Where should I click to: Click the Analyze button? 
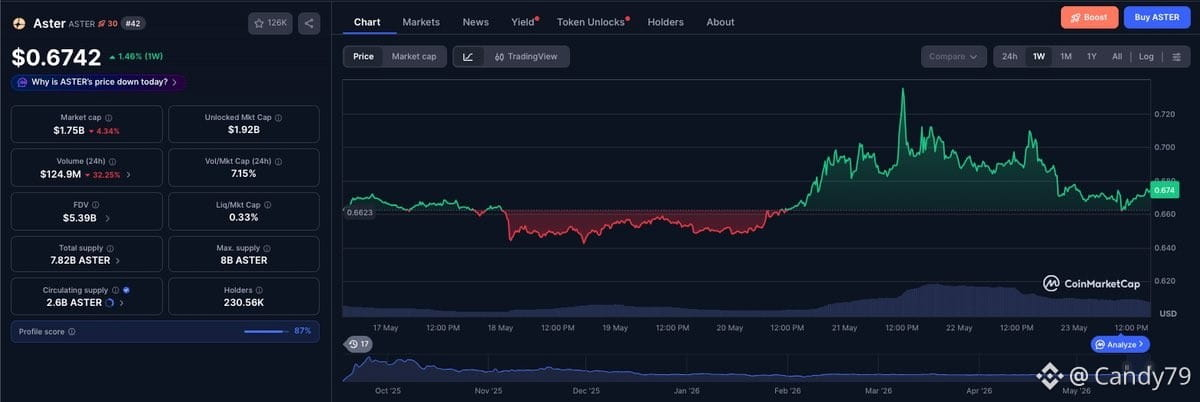click(1120, 344)
